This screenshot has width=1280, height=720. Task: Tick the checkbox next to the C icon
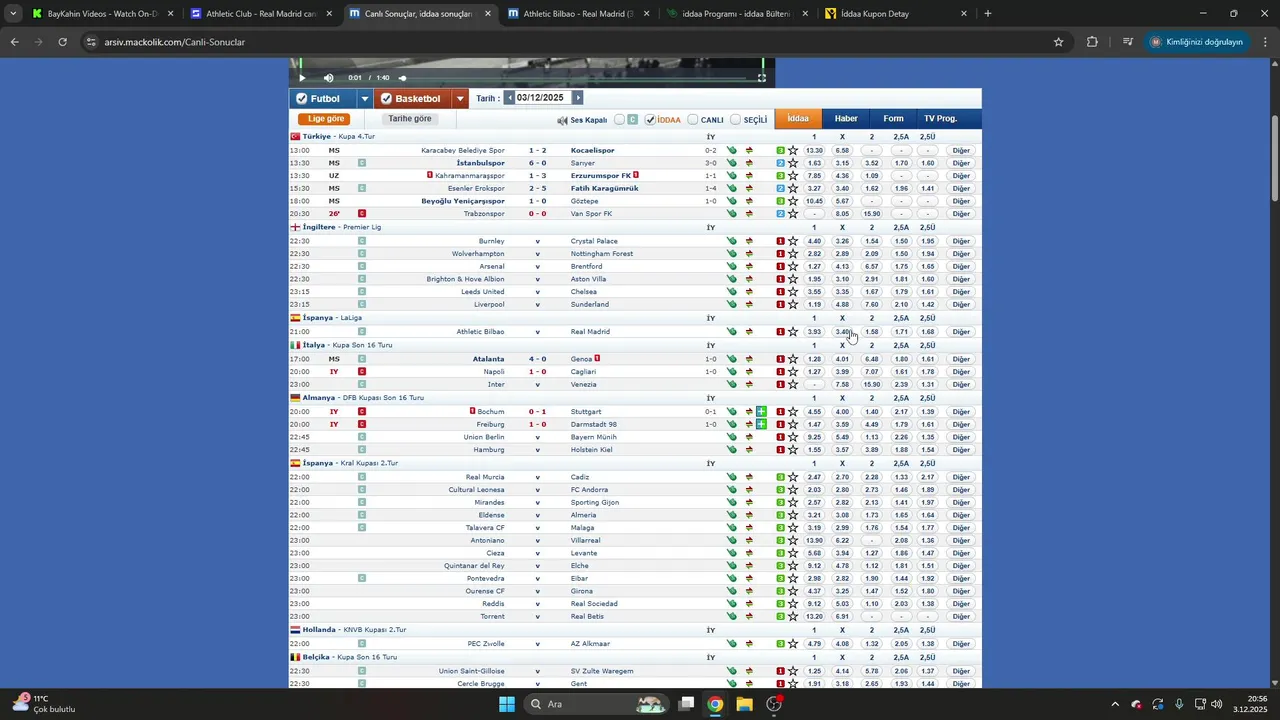620,120
